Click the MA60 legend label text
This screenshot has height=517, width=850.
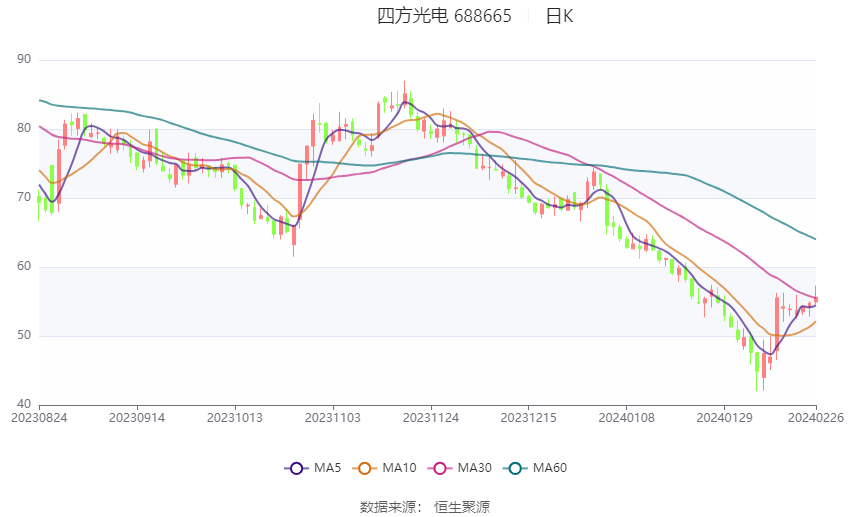550,468
